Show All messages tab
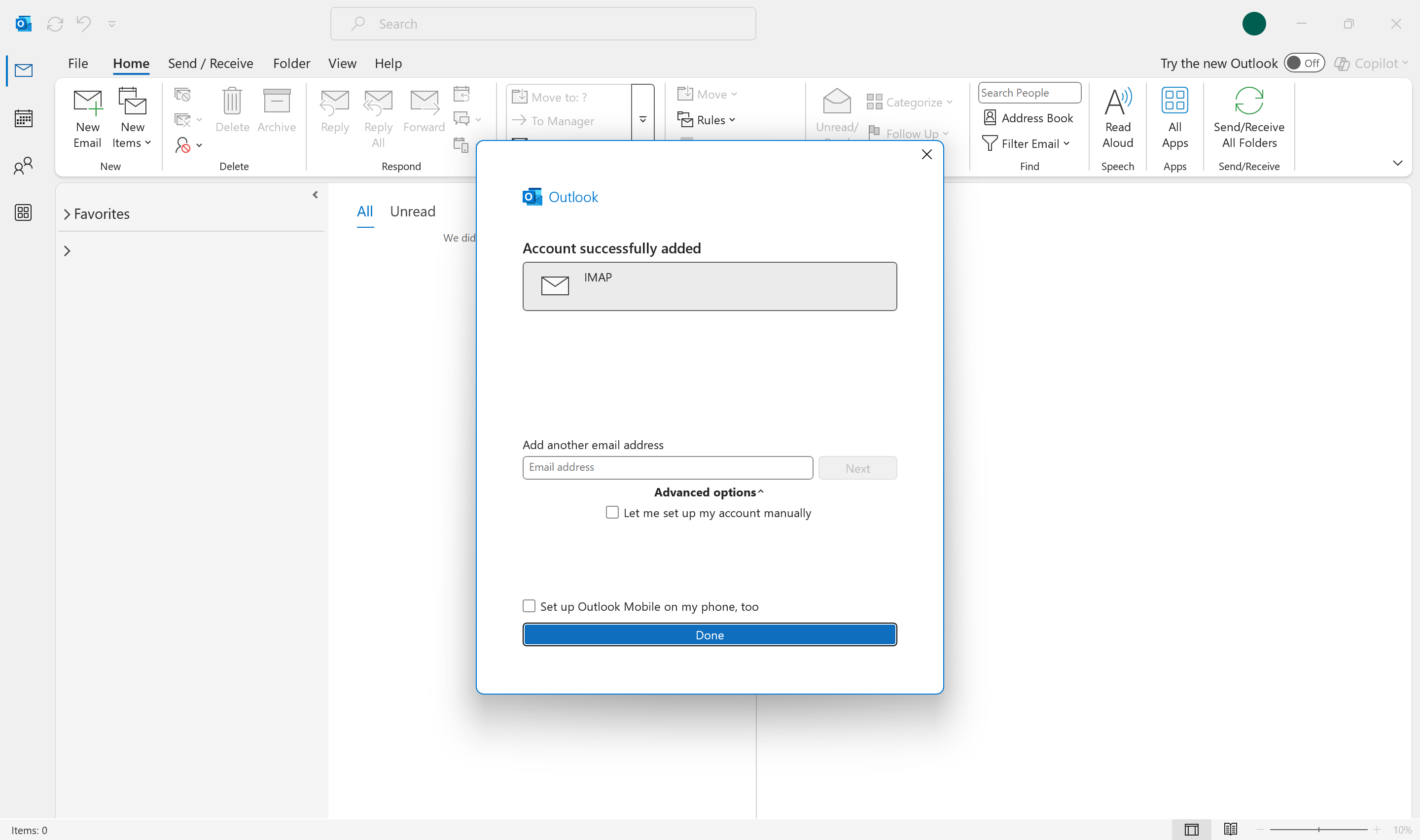 coord(365,211)
